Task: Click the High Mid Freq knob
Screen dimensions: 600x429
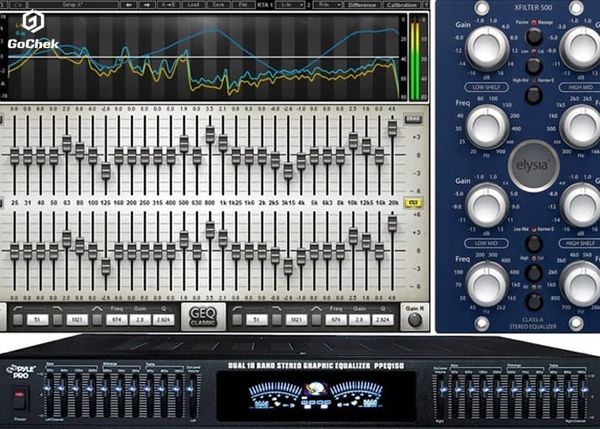Action: [x=580, y=127]
